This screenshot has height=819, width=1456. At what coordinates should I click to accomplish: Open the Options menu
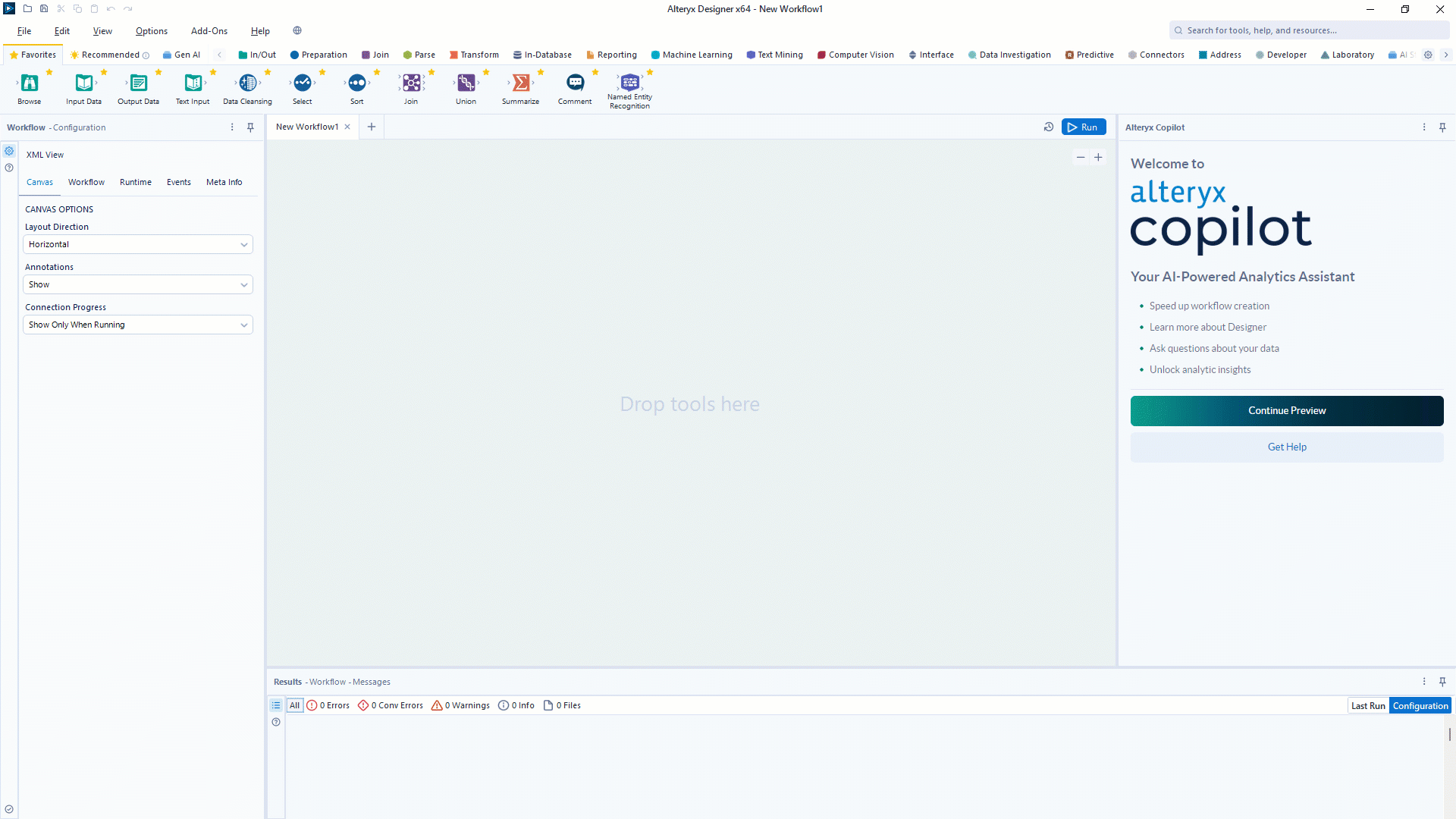(x=152, y=31)
